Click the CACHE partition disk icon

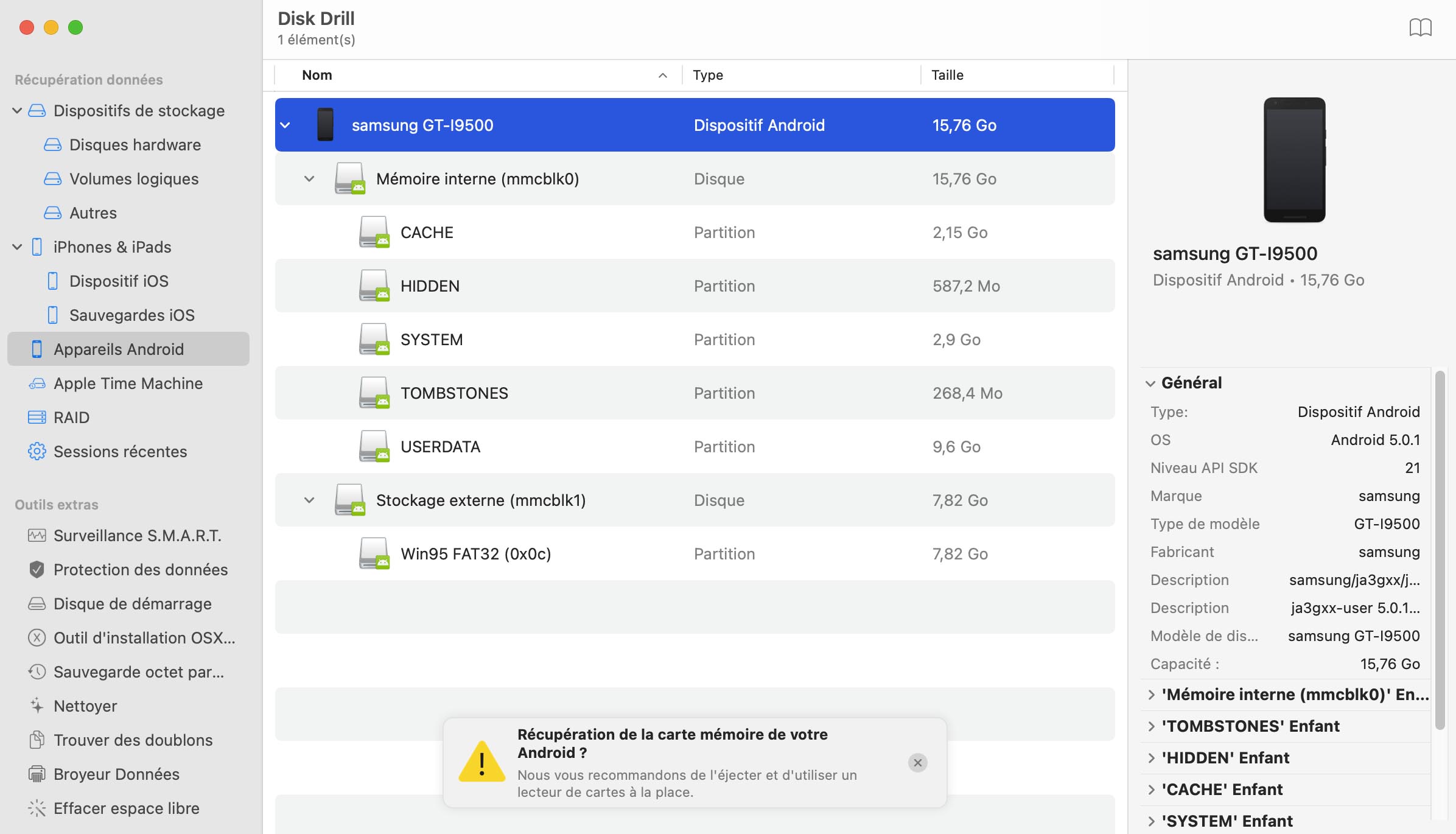click(374, 233)
